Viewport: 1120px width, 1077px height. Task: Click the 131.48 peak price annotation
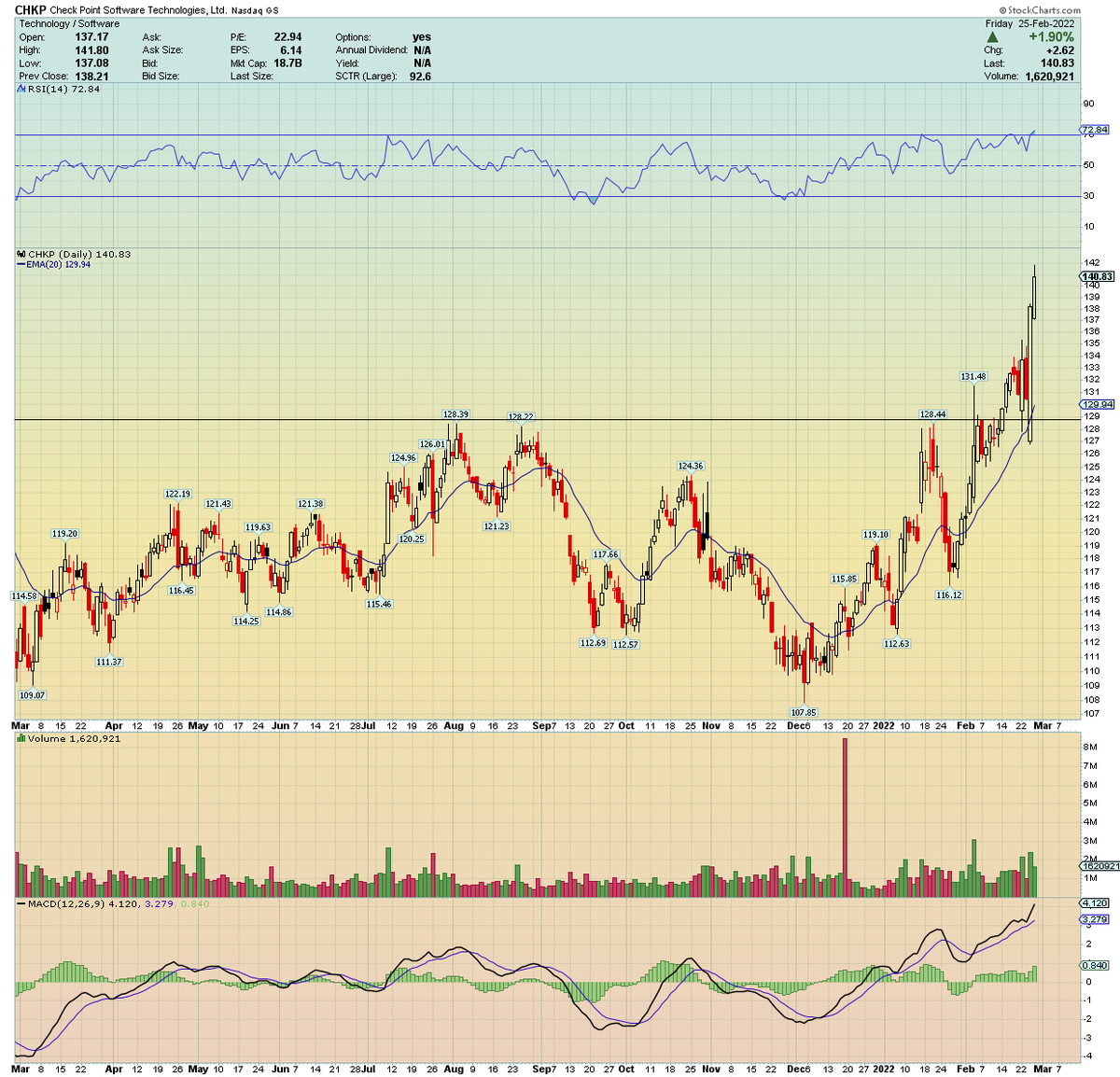point(973,377)
